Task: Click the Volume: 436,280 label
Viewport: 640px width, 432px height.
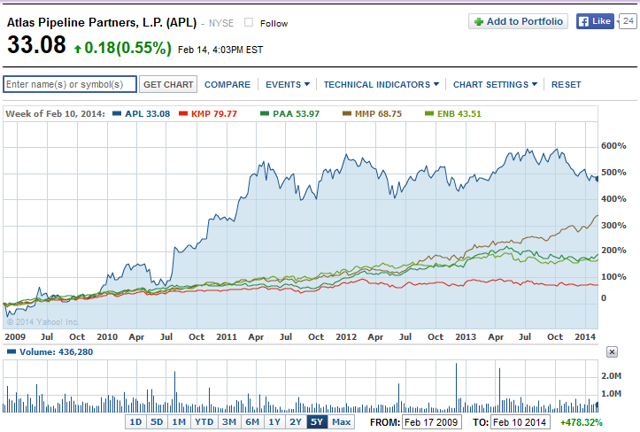Action: [x=56, y=352]
